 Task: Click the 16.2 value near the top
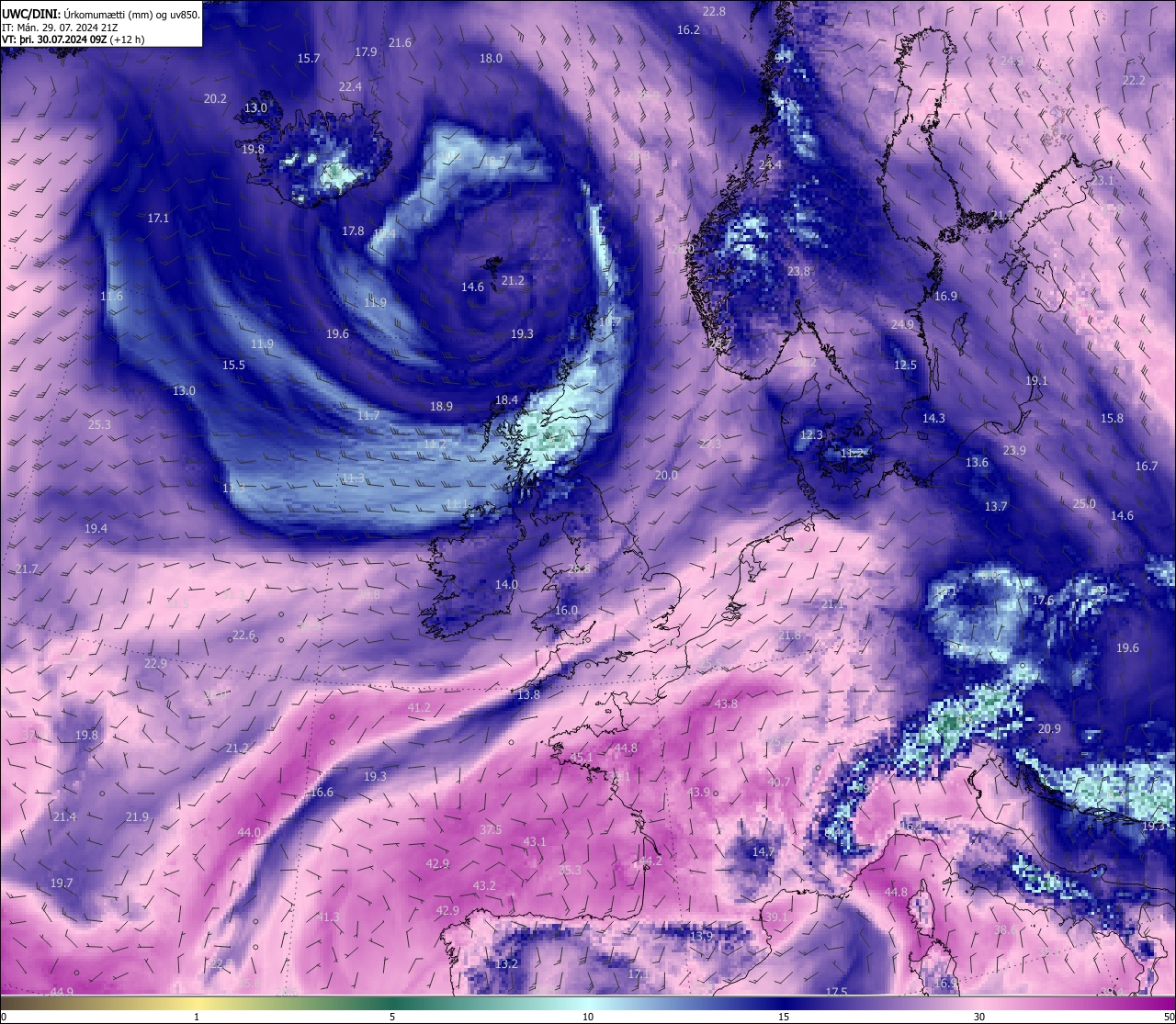688,30
